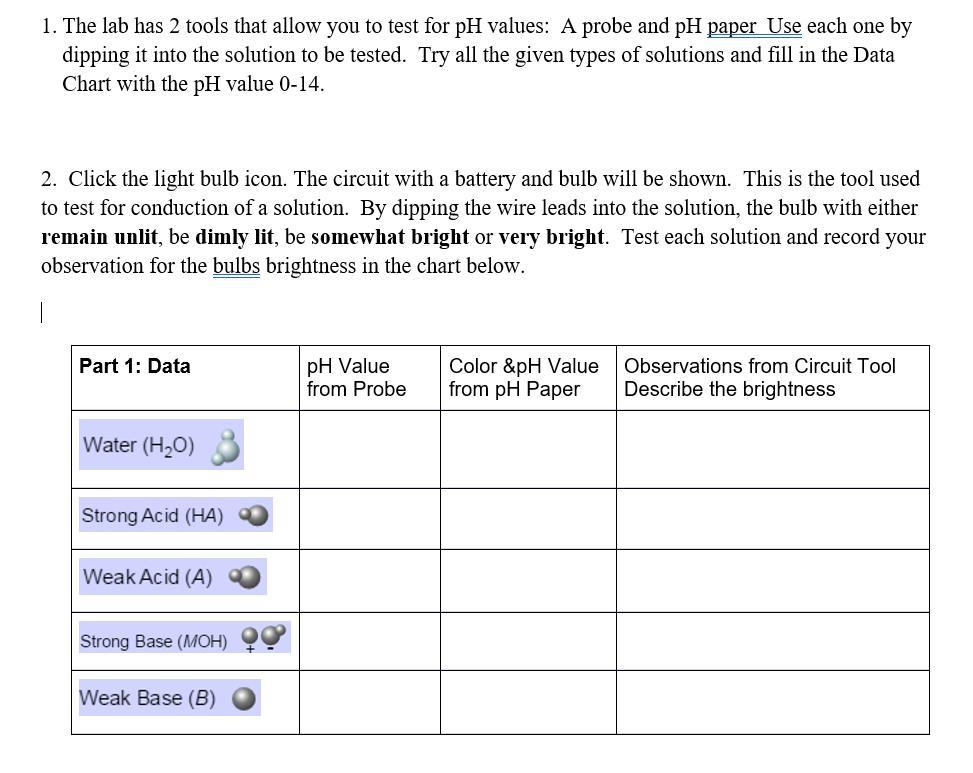973x773 pixels.
Task: Click the probe value cell for Weak Acid
Action: [x=368, y=578]
